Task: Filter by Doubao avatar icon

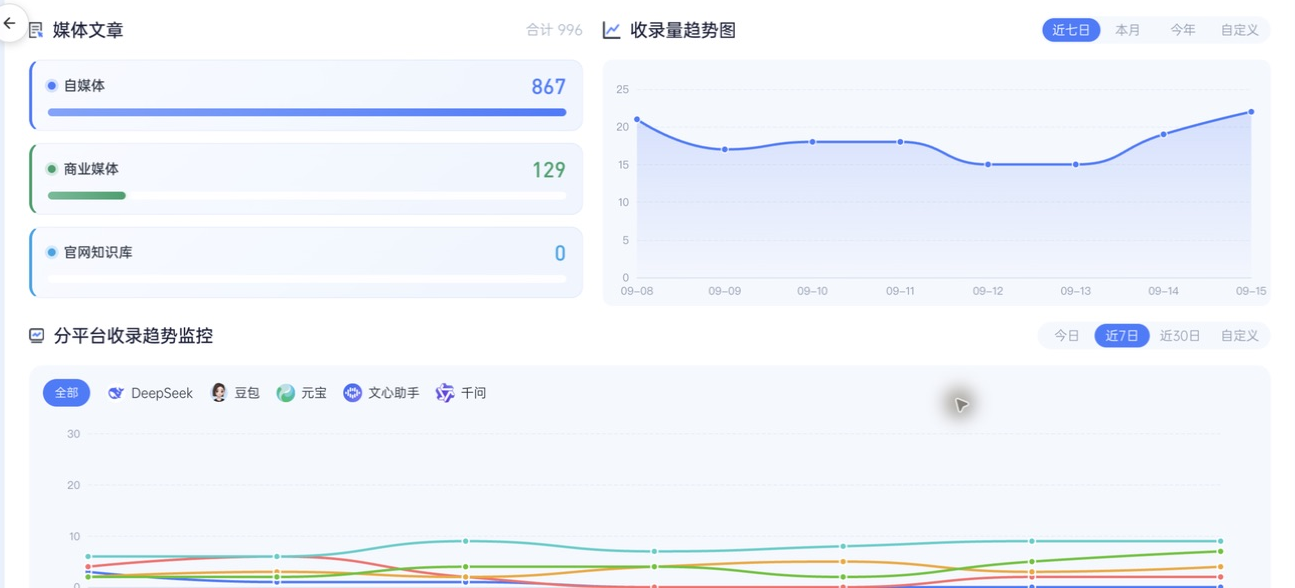Action: (219, 393)
